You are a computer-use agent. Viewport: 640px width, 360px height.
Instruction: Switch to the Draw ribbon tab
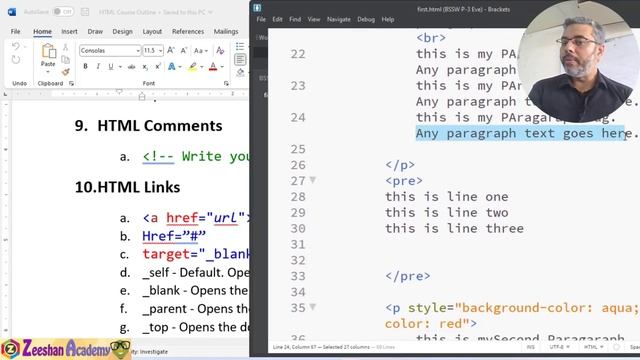(x=95, y=31)
